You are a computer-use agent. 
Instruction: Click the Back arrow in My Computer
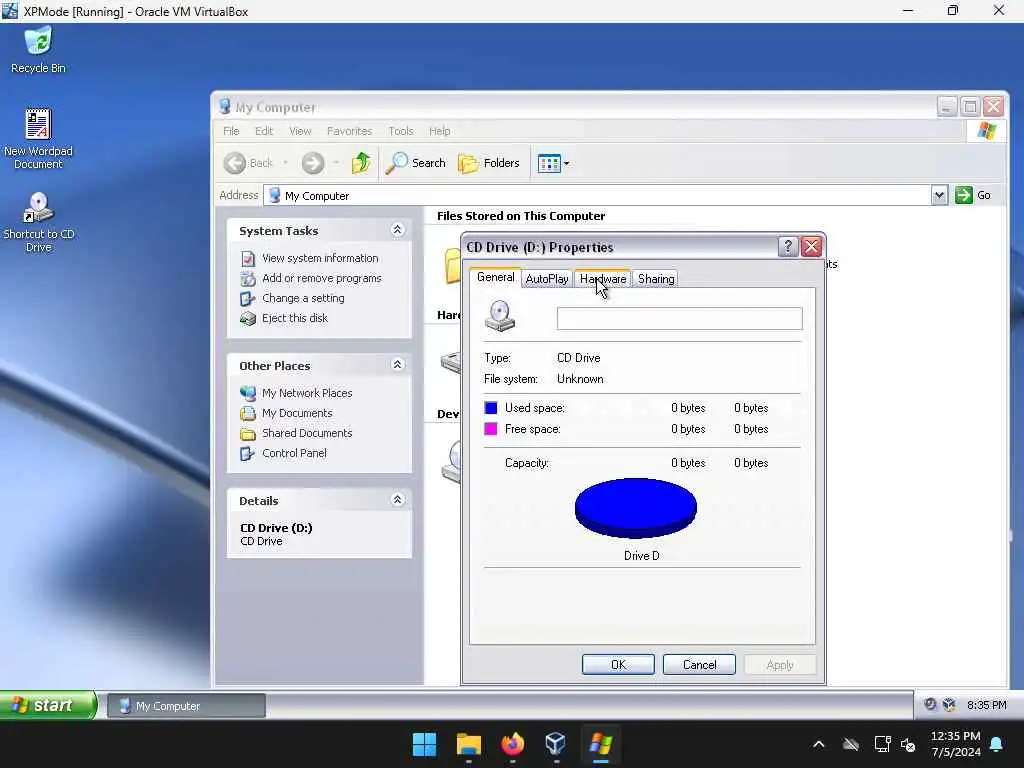(x=234, y=163)
